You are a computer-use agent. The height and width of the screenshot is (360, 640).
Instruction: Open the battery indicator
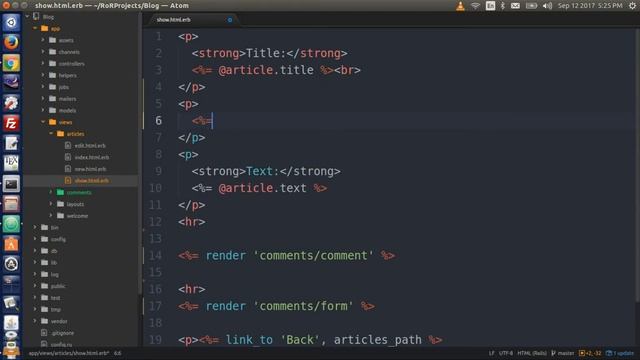tap(531, 6)
